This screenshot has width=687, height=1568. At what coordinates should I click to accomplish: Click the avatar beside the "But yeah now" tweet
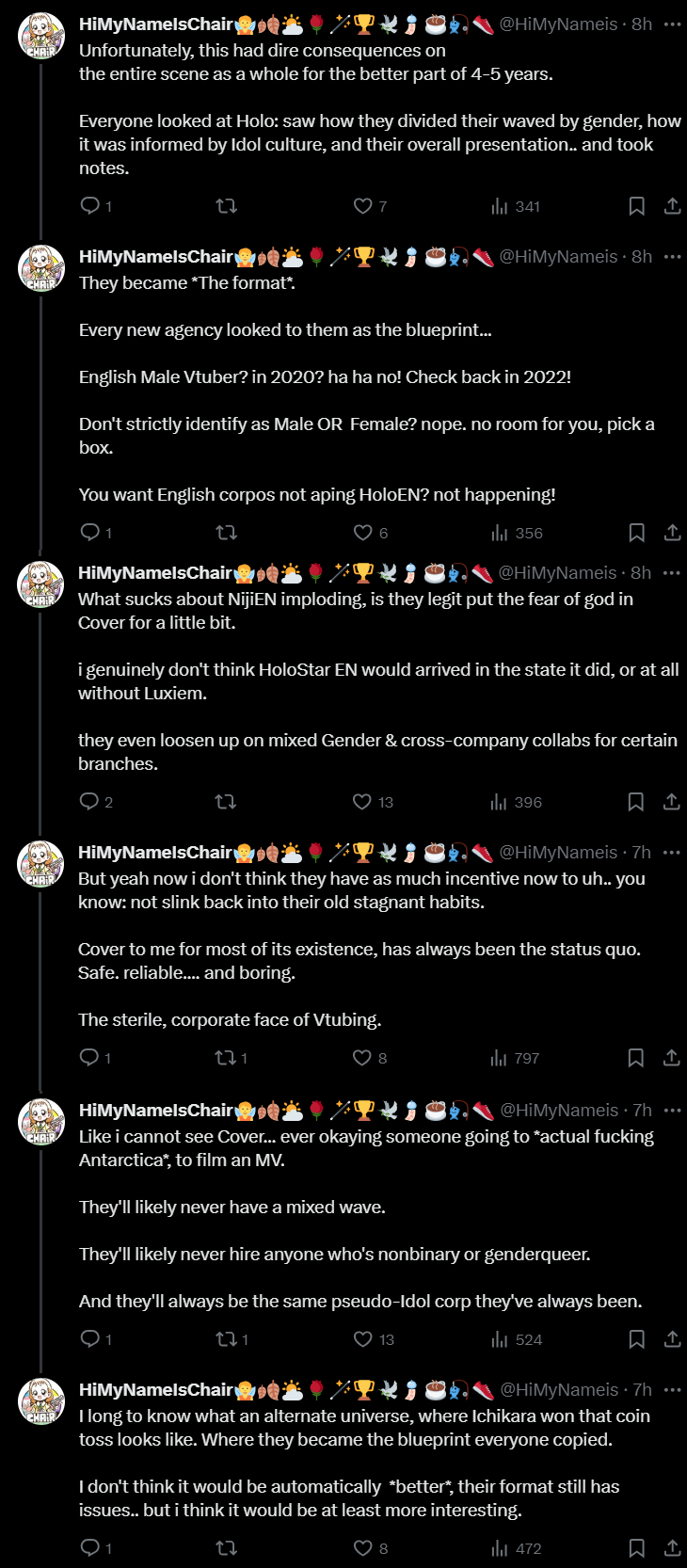point(41,863)
